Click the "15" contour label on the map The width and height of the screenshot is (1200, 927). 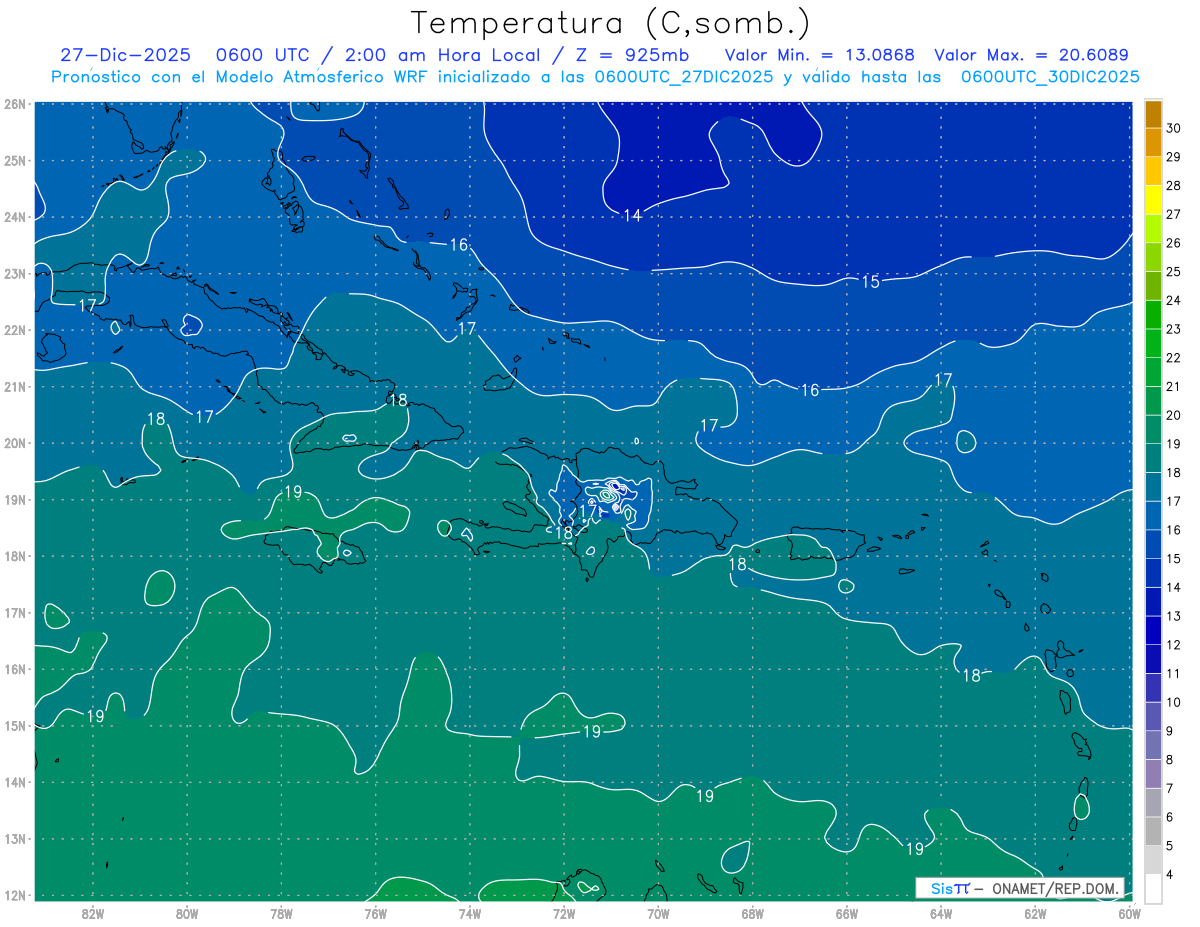[x=870, y=282]
